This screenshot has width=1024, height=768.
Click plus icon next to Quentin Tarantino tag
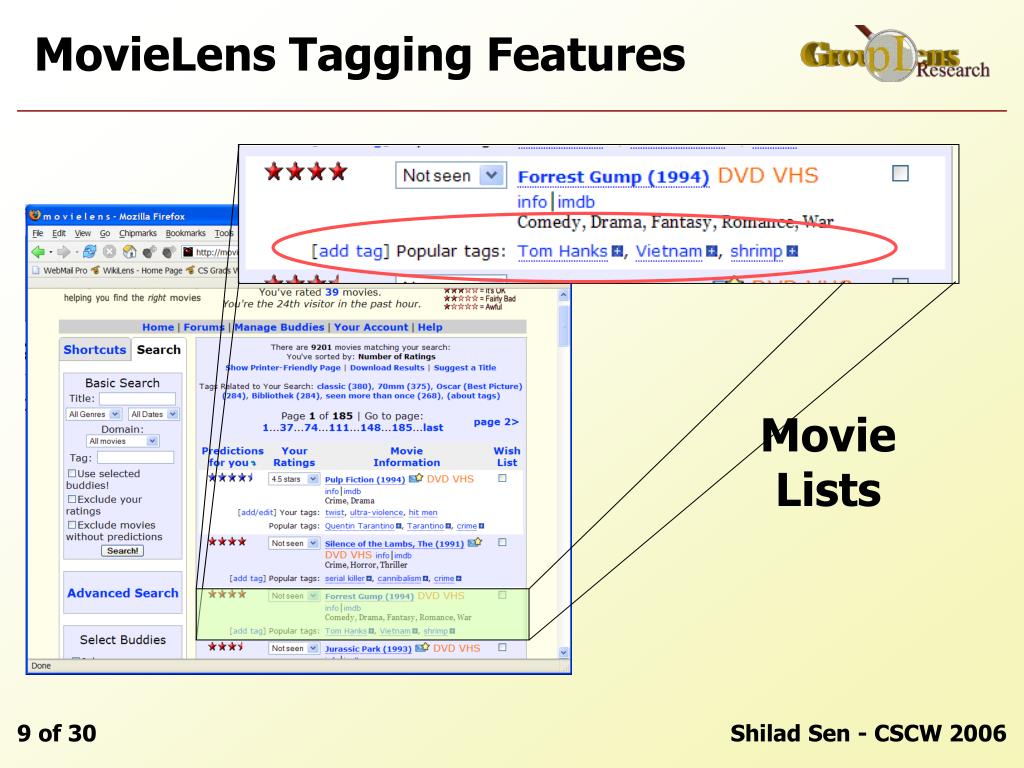click(399, 526)
